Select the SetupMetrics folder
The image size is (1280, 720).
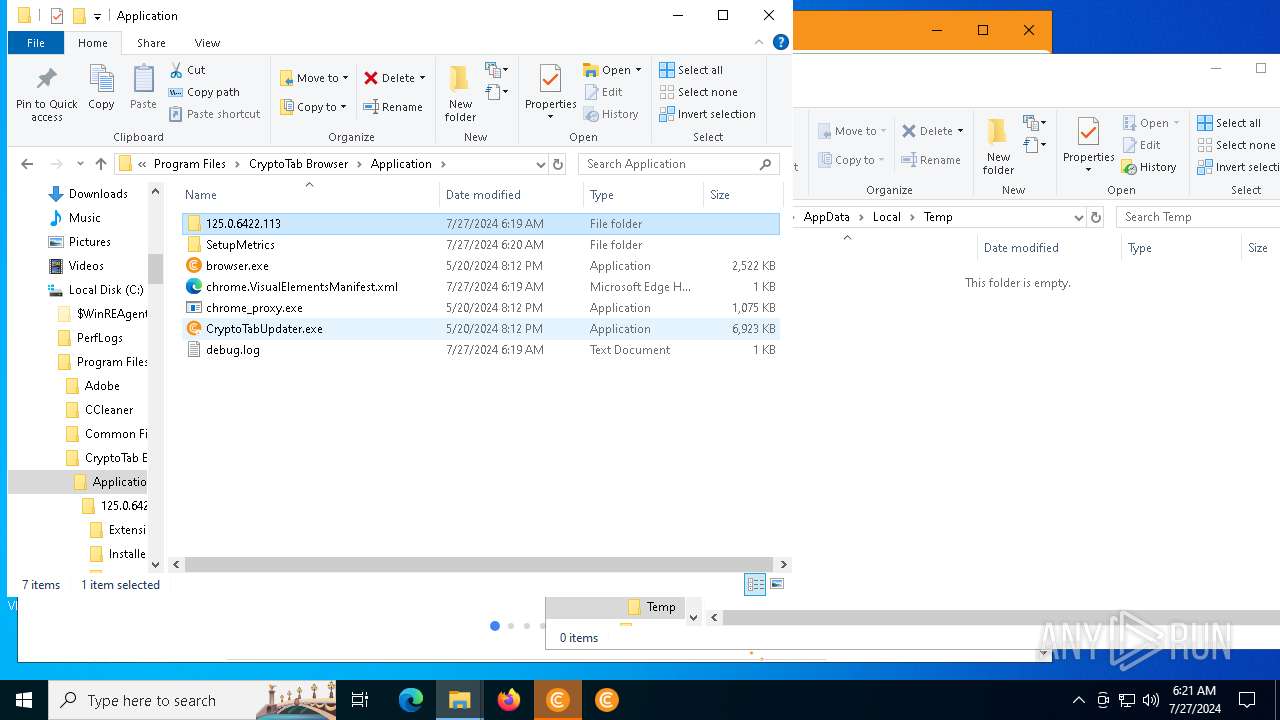click(480, 245)
